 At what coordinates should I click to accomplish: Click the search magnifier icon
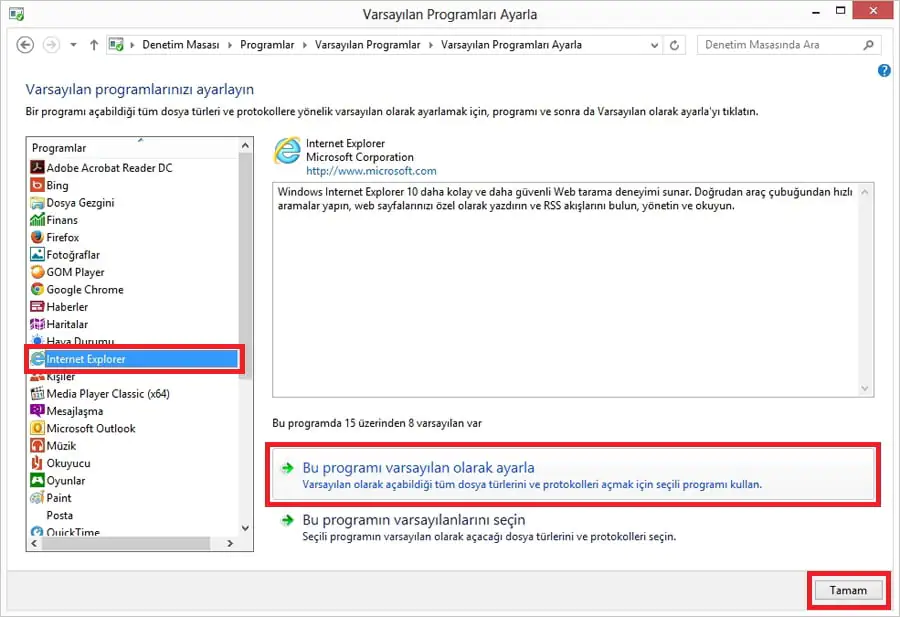[x=868, y=45]
